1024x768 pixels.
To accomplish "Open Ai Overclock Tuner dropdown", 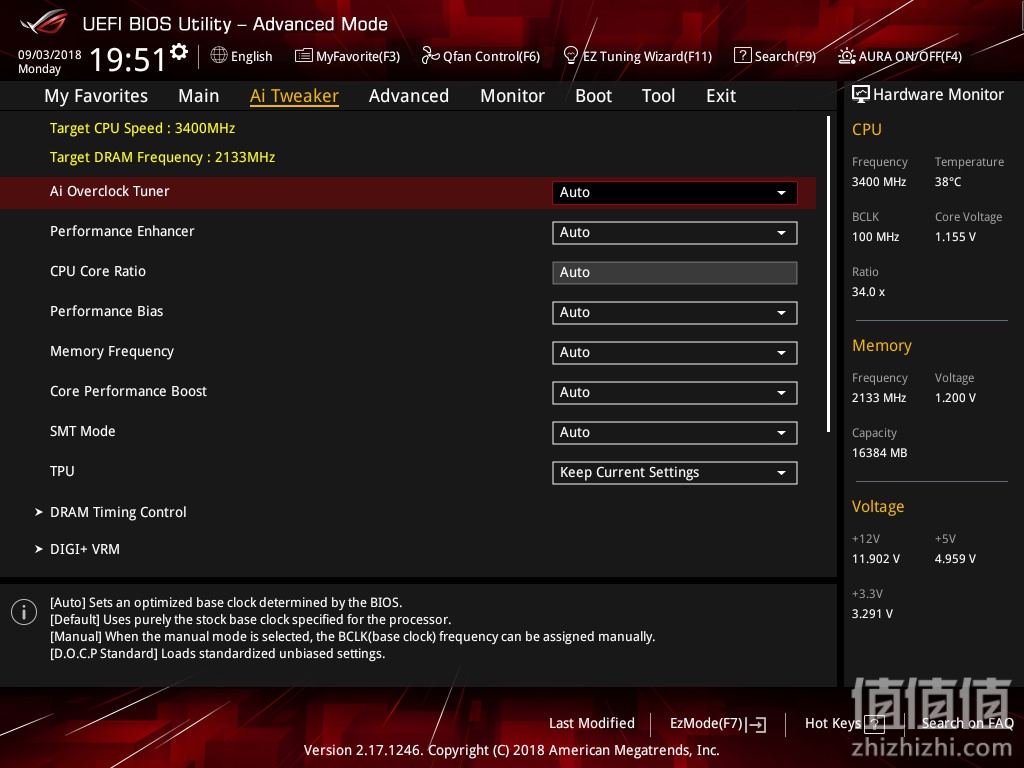I will (675, 193).
